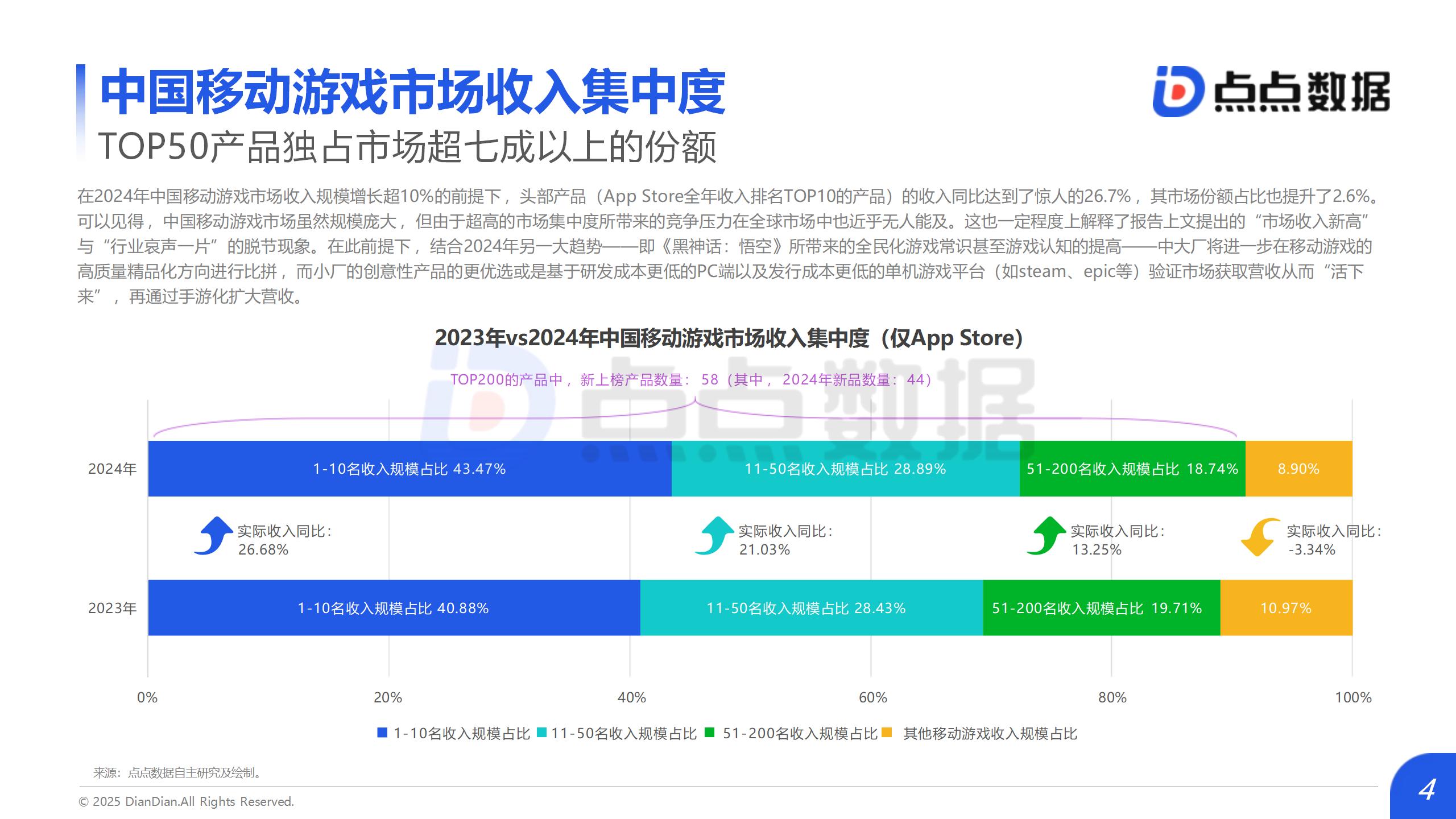Select the 2024 blue bar segment 43.47%
Image resolution: width=1456 pixels, height=819 pixels.
coord(409,469)
